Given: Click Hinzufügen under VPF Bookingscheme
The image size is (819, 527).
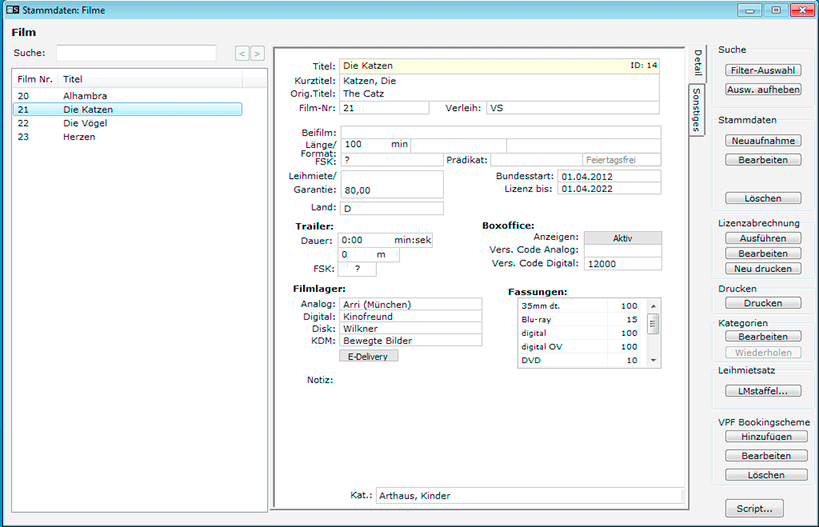Looking at the screenshot, I should (765, 437).
